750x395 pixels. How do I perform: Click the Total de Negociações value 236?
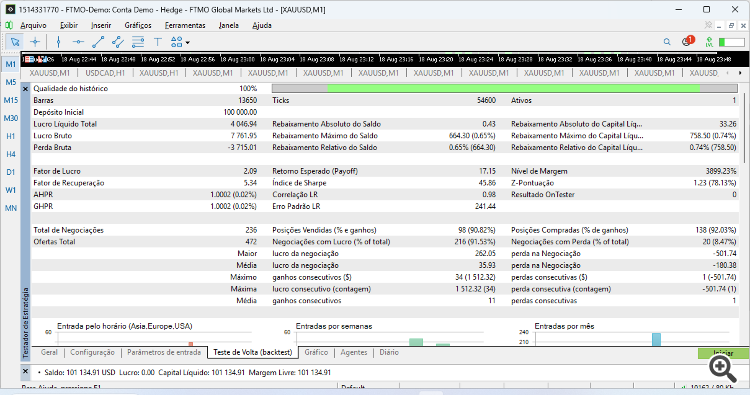click(251, 230)
